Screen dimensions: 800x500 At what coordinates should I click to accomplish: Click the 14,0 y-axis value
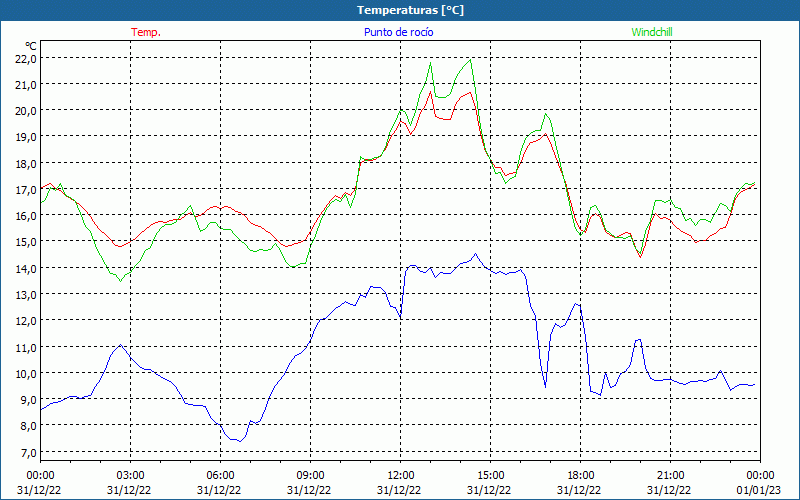(x=26, y=268)
